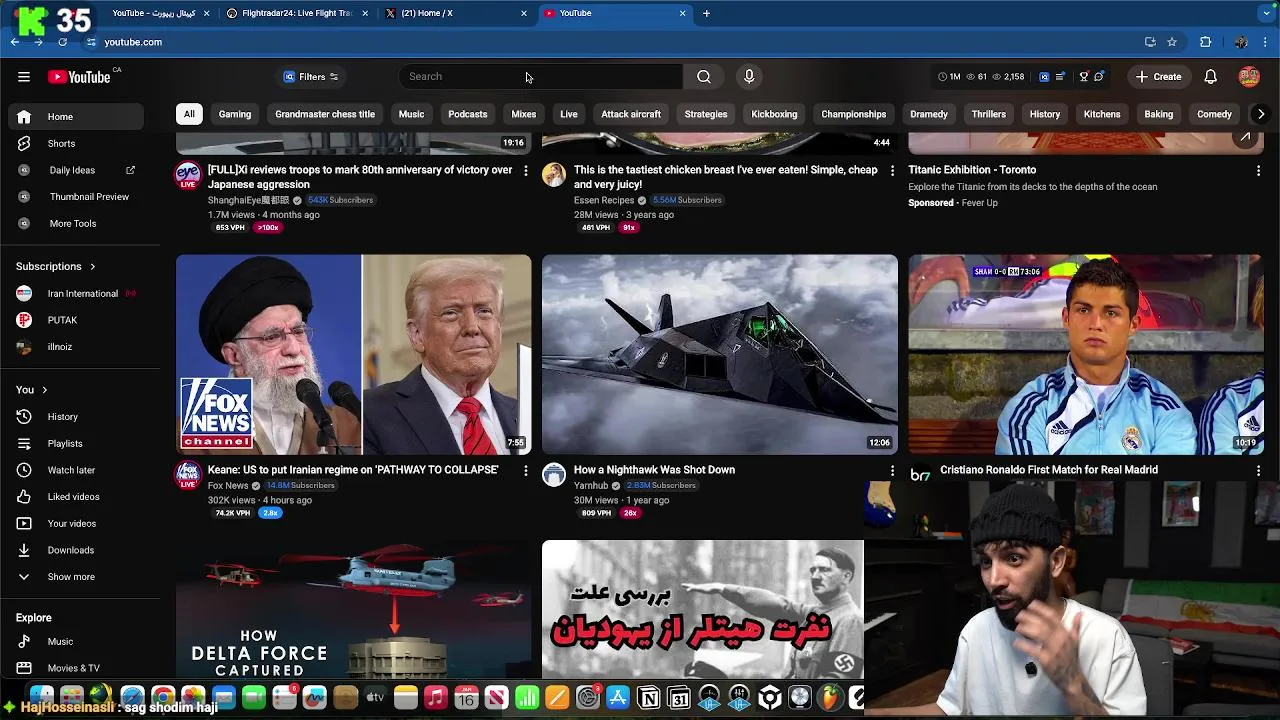Open the notifications bell
This screenshot has height=720, width=1280.
pyautogui.click(x=1210, y=76)
